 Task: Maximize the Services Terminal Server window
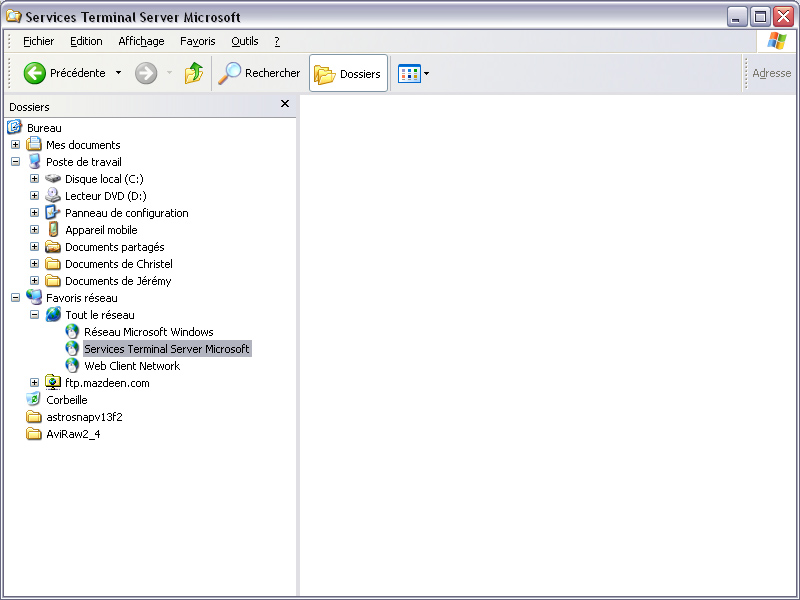[x=760, y=17]
